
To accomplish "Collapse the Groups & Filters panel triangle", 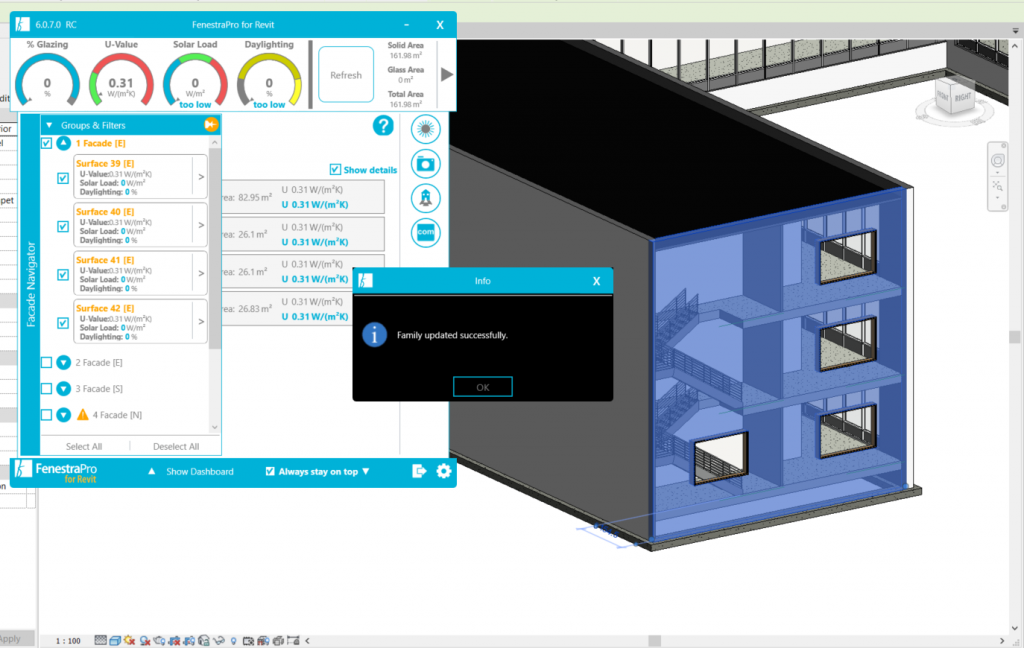I will [x=49, y=125].
